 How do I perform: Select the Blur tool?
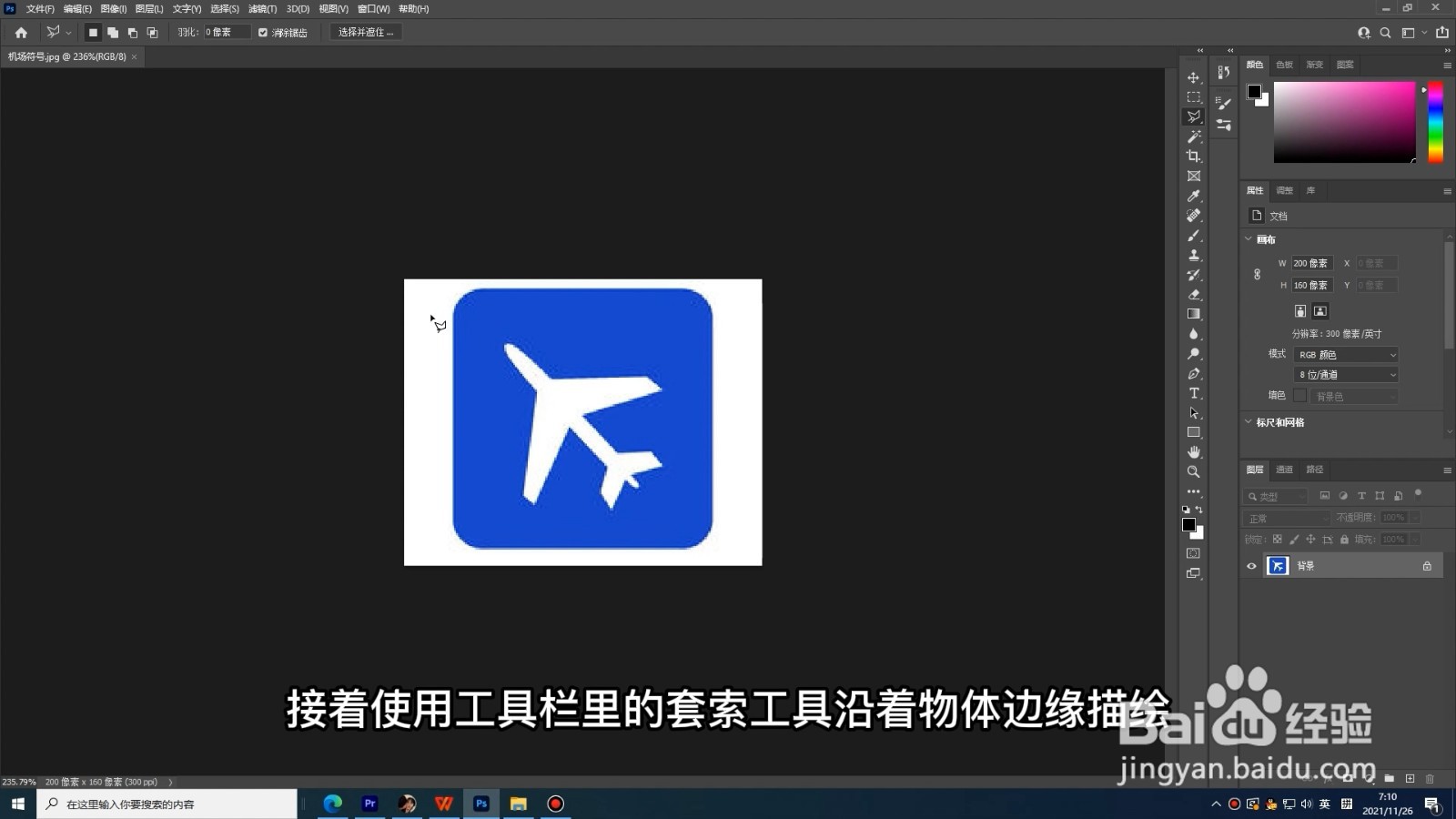point(1193,334)
